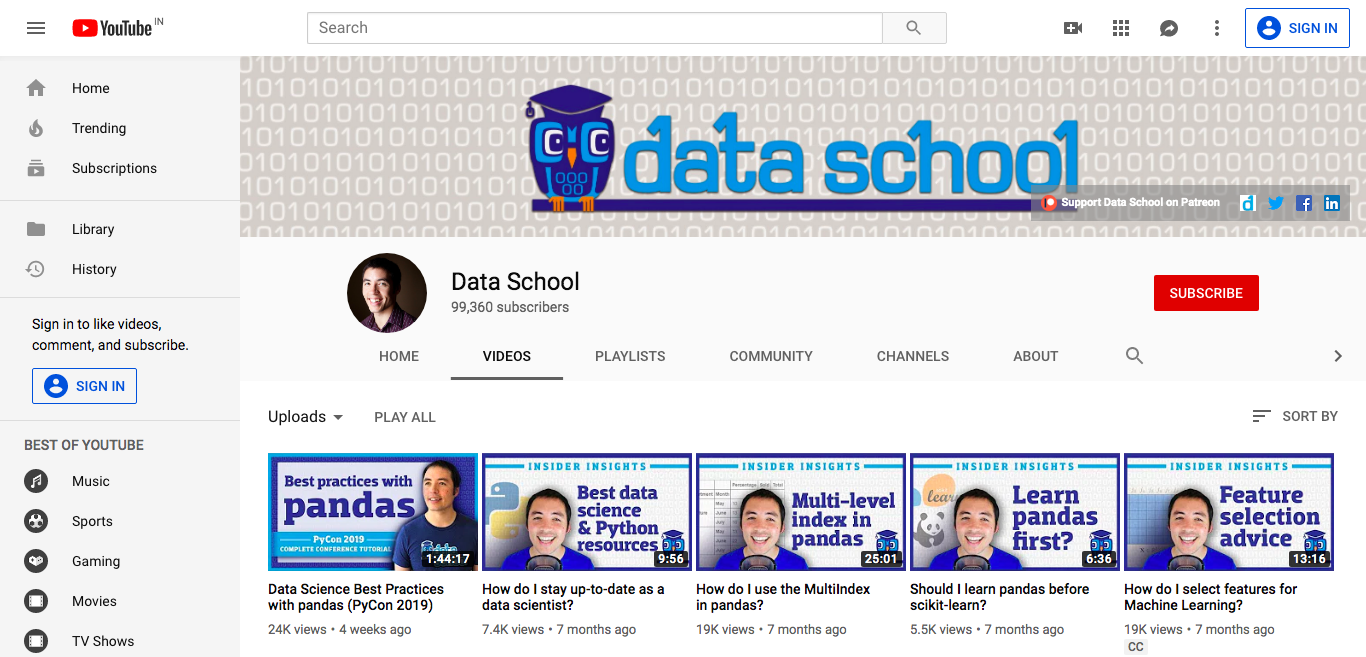This screenshot has height=657, width=1366.
Task: Open the YouTube apps grid icon
Action: click(x=1121, y=28)
